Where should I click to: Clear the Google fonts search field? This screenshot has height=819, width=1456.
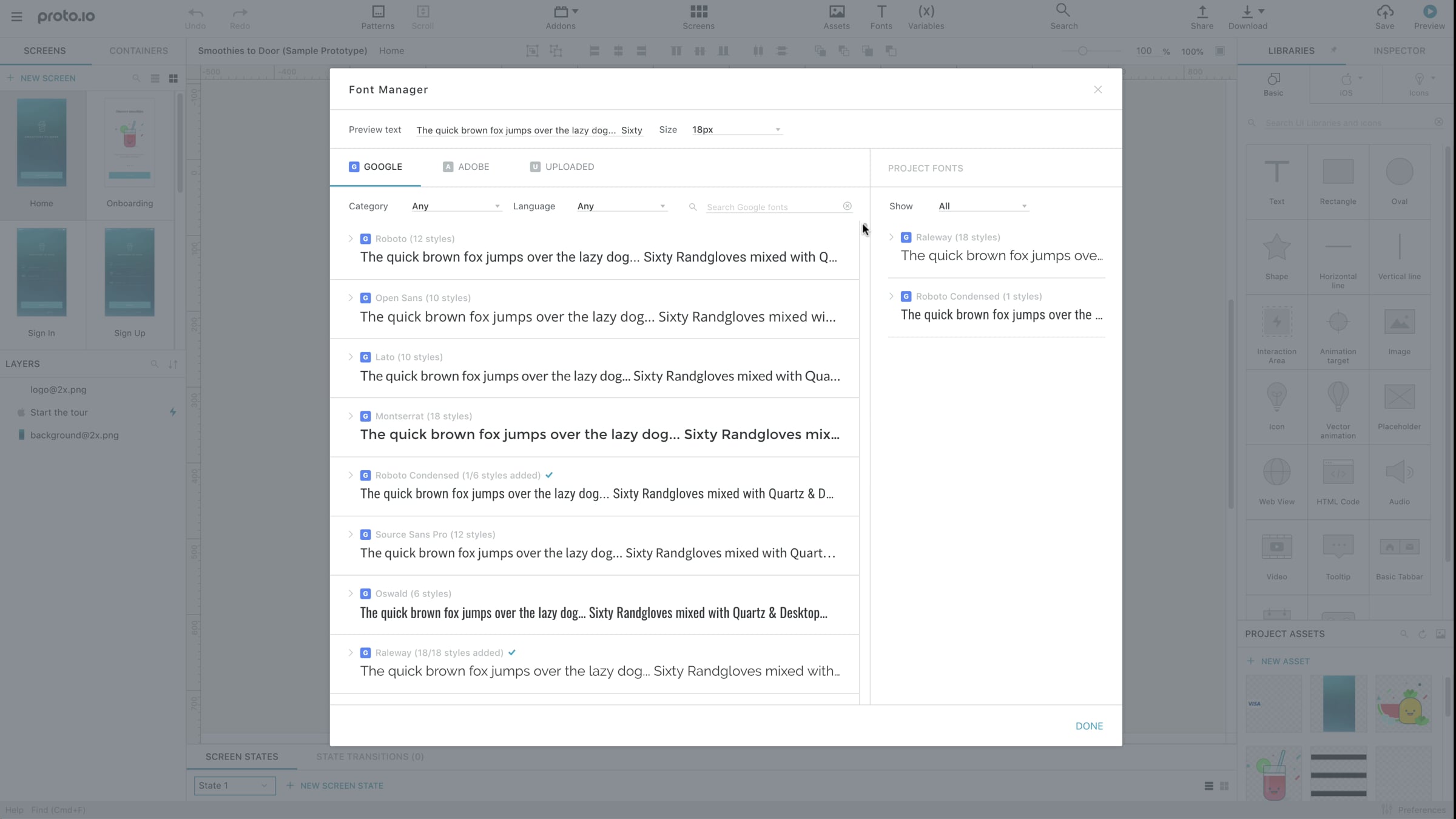[x=847, y=206]
